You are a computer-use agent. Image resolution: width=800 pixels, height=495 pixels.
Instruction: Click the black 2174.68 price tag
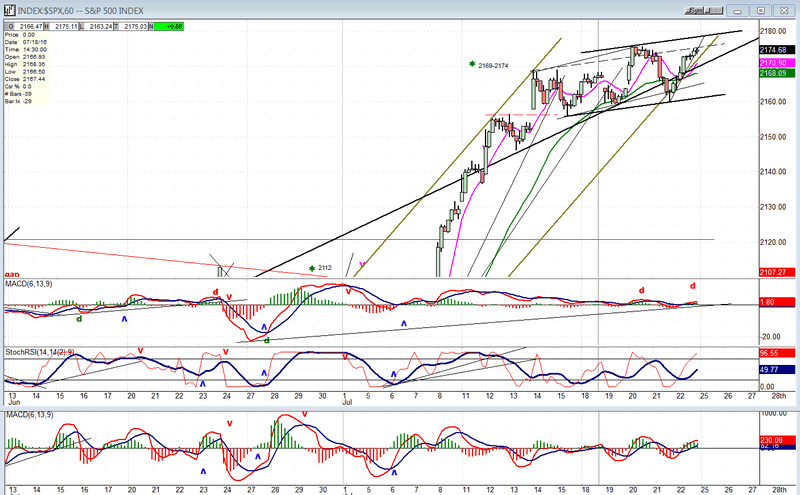[x=775, y=50]
